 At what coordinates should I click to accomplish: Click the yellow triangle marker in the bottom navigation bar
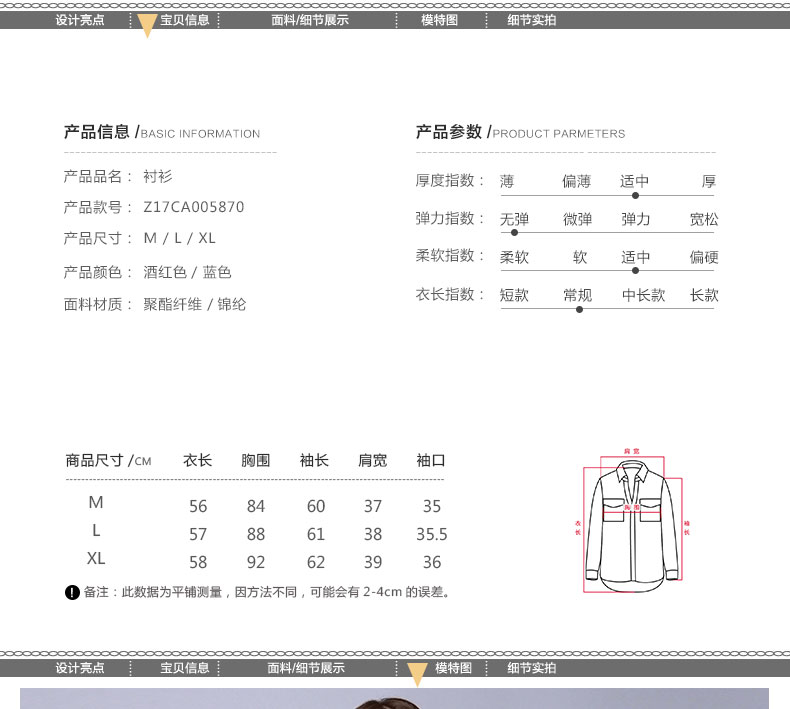pyautogui.click(x=418, y=675)
